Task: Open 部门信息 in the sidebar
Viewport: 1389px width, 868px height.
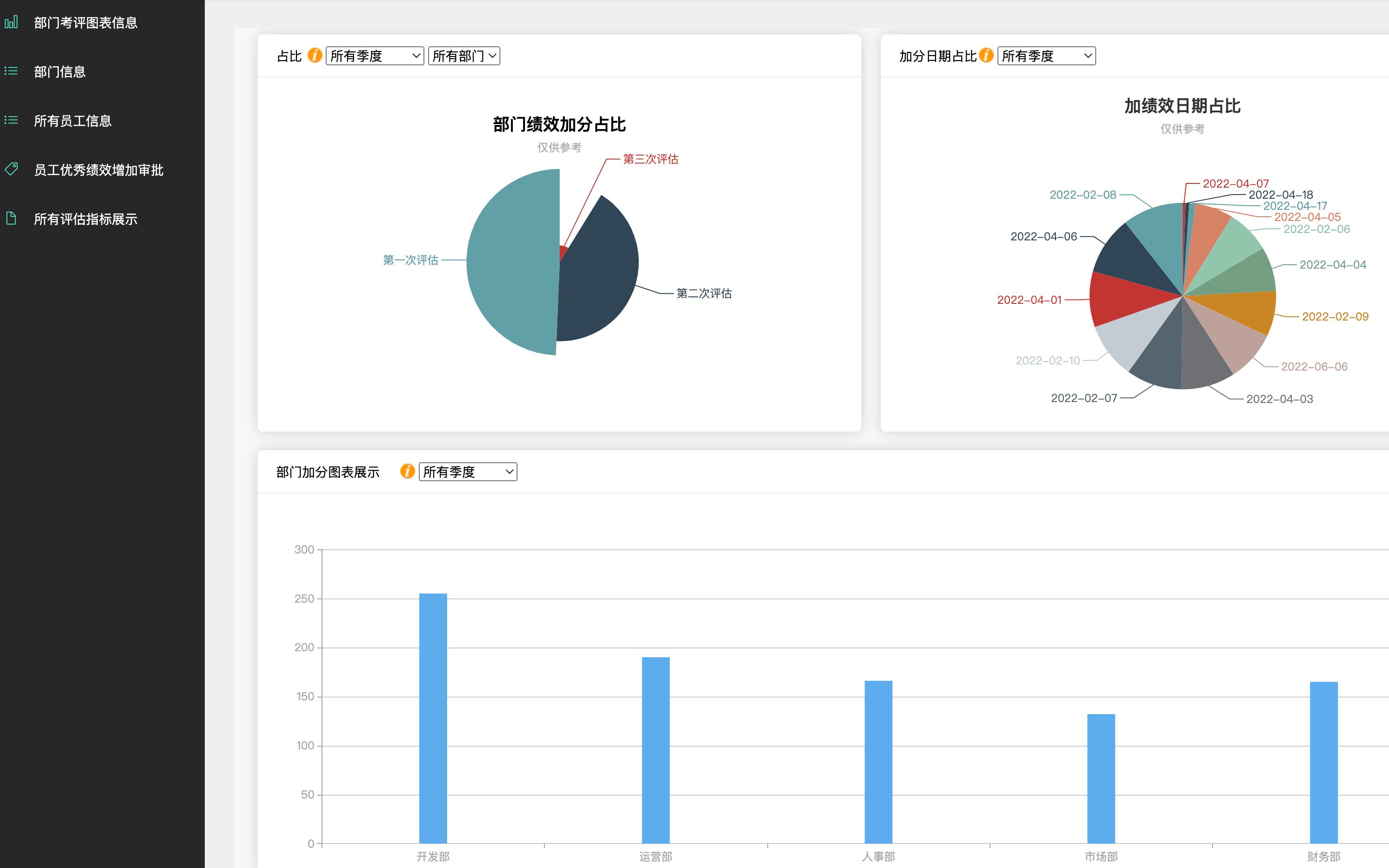Action: 60,72
